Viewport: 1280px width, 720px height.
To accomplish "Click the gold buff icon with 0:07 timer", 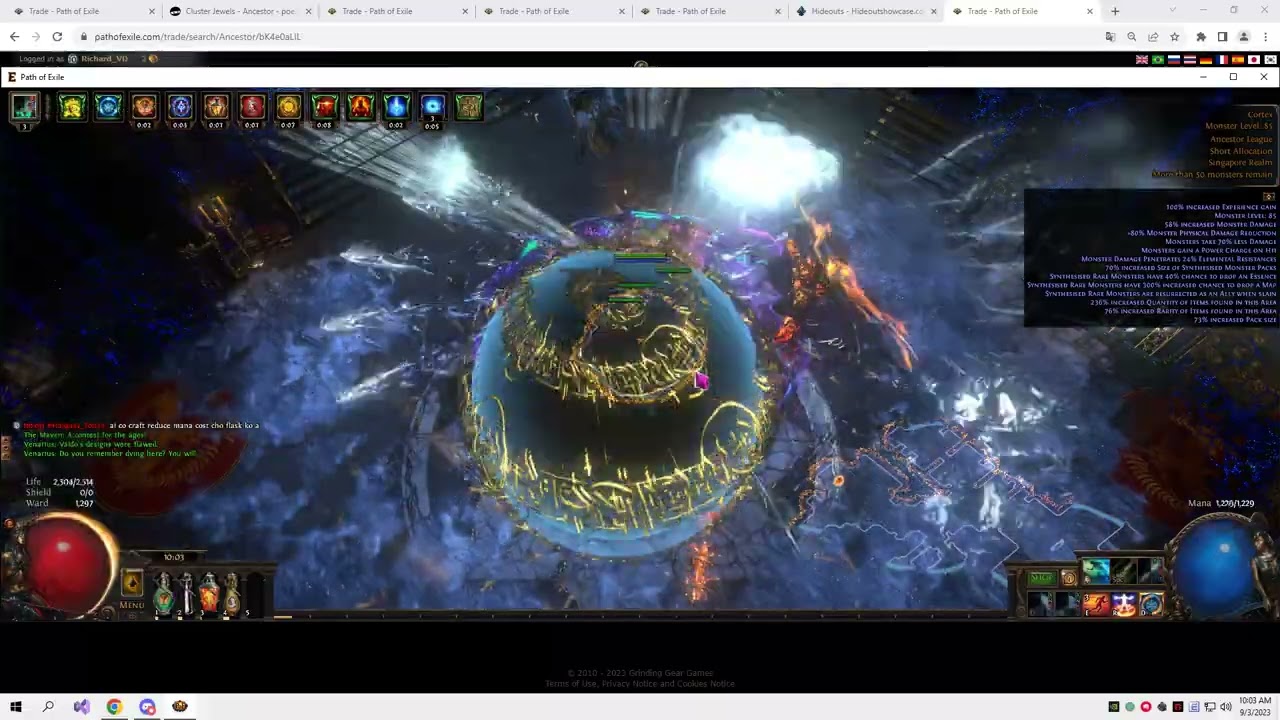I will click(x=288, y=106).
